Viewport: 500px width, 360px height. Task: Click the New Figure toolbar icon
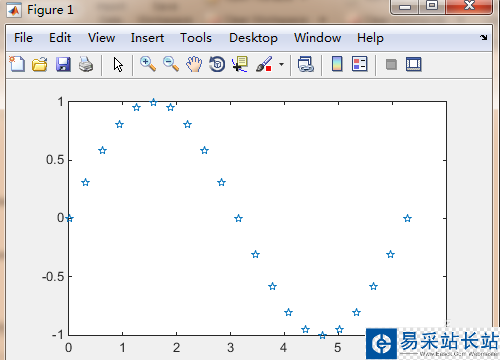point(17,64)
